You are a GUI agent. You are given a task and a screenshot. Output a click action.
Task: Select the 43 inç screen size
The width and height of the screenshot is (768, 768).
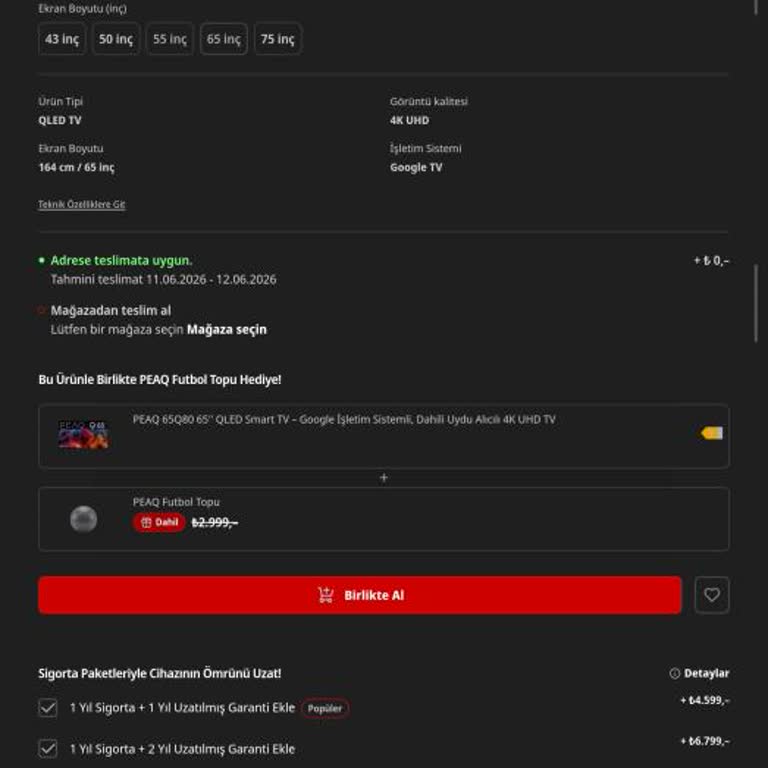[62, 39]
